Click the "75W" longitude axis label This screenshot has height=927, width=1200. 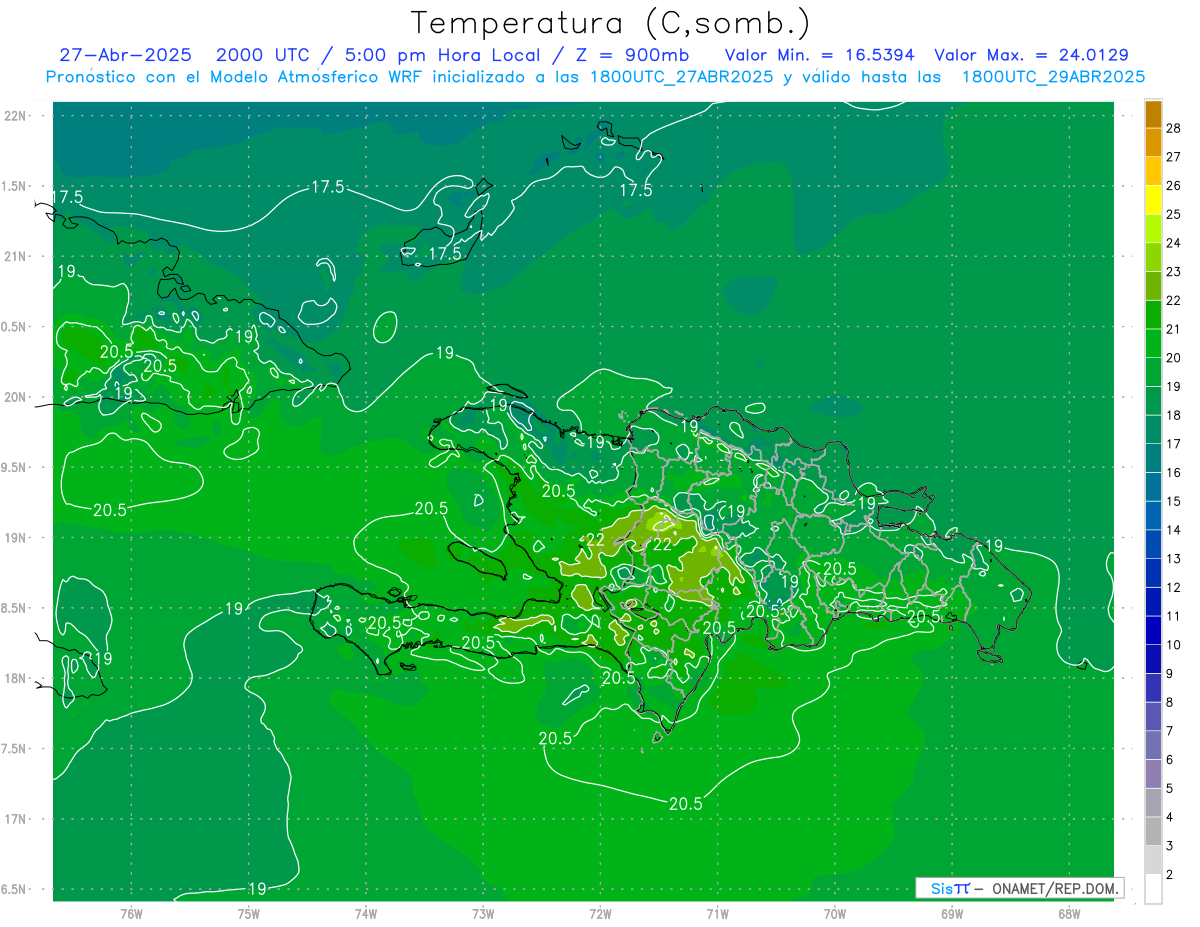(x=248, y=913)
